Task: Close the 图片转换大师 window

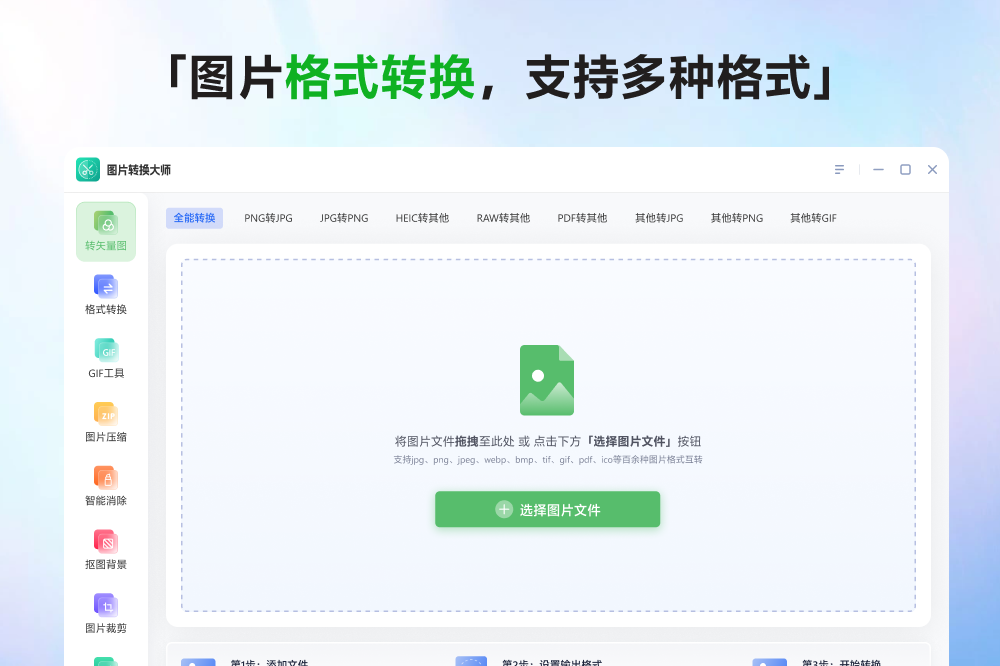Action: point(932,170)
